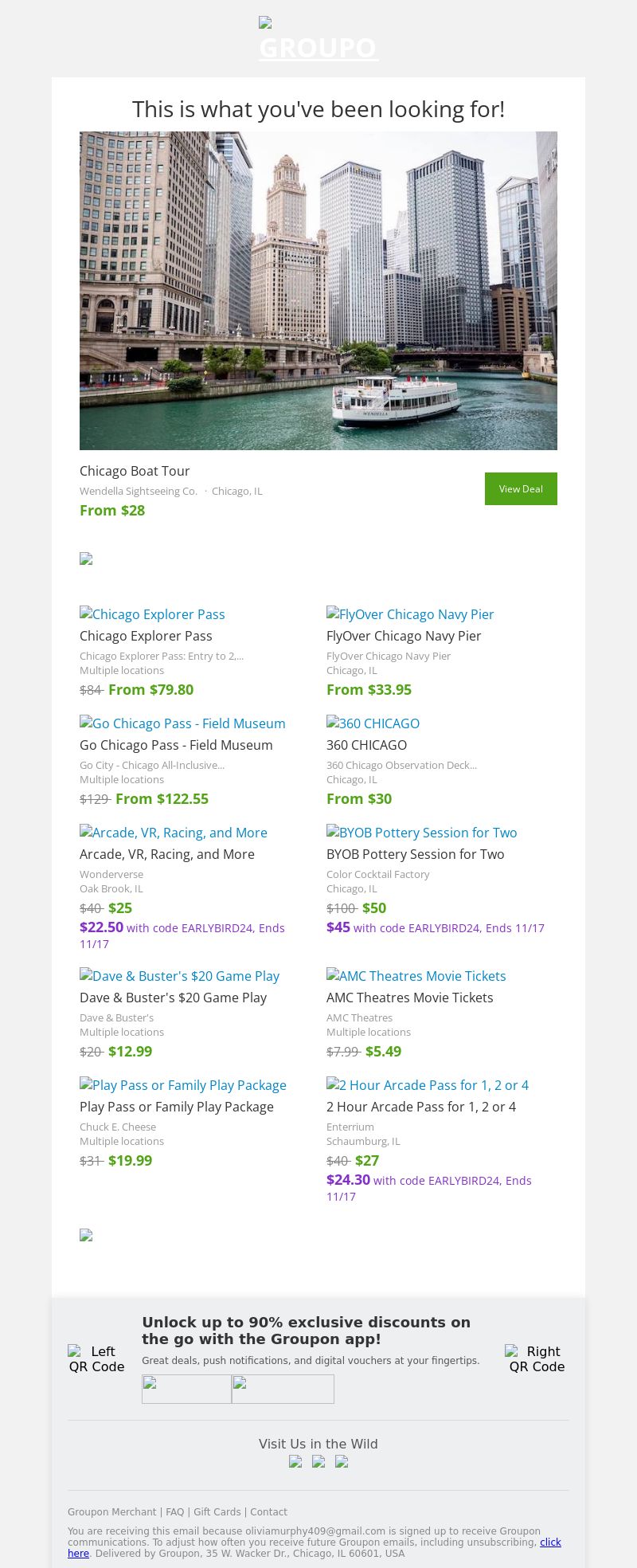
Task: Open AMC Theatres Movie Tickets image link
Action: click(x=416, y=976)
